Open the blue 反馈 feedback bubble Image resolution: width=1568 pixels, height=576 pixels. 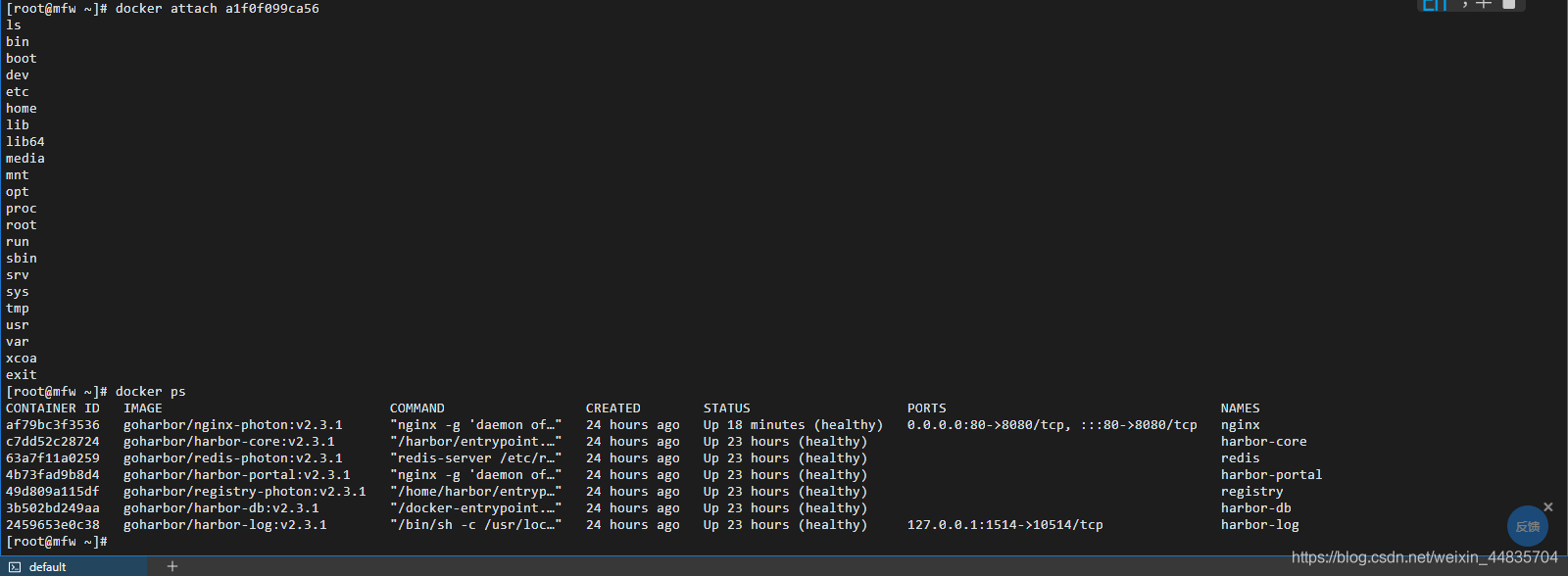[x=1527, y=526]
